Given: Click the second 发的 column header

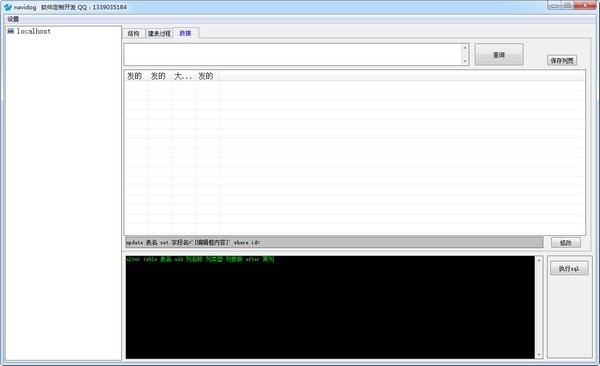Looking at the screenshot, I should [x=160, y=76].
